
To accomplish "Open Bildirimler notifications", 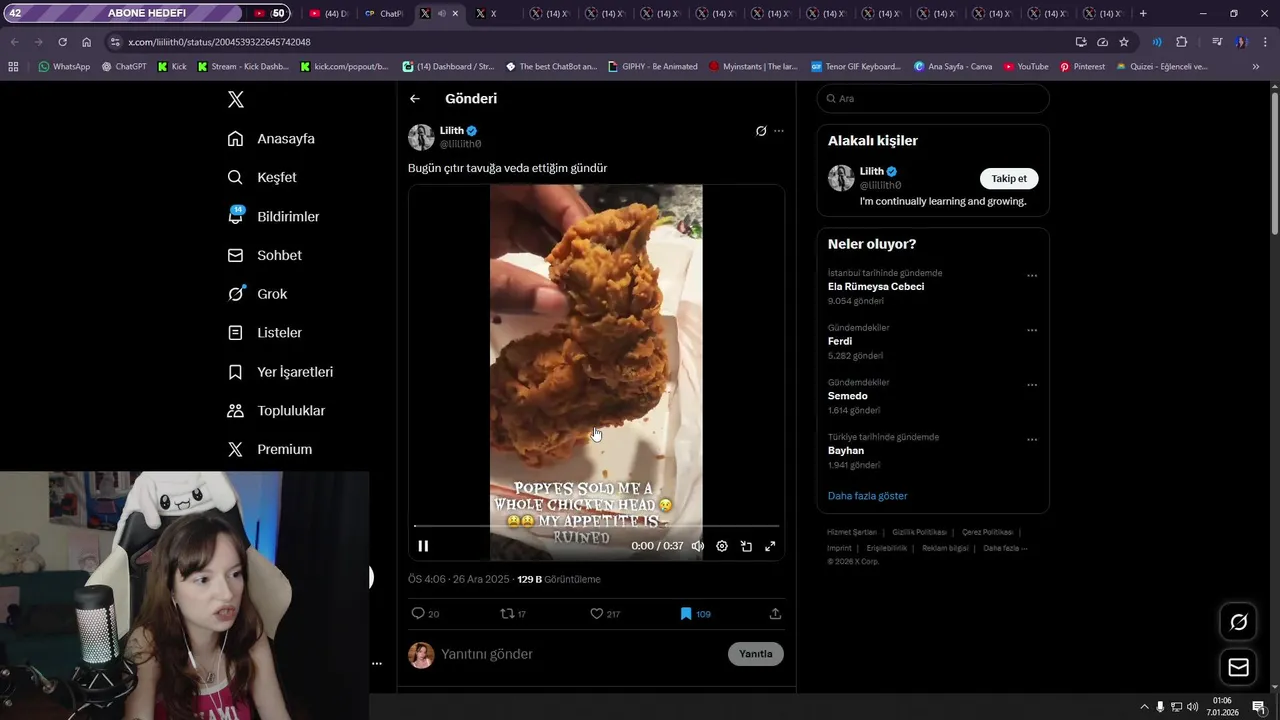I will click(273, 216).
